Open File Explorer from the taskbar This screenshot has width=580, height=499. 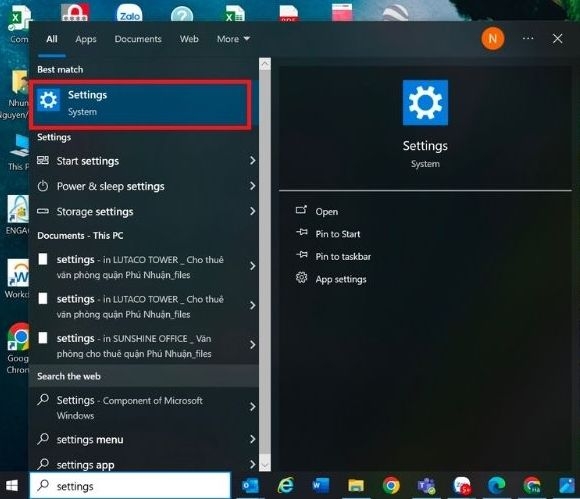(x=356, y=485)
